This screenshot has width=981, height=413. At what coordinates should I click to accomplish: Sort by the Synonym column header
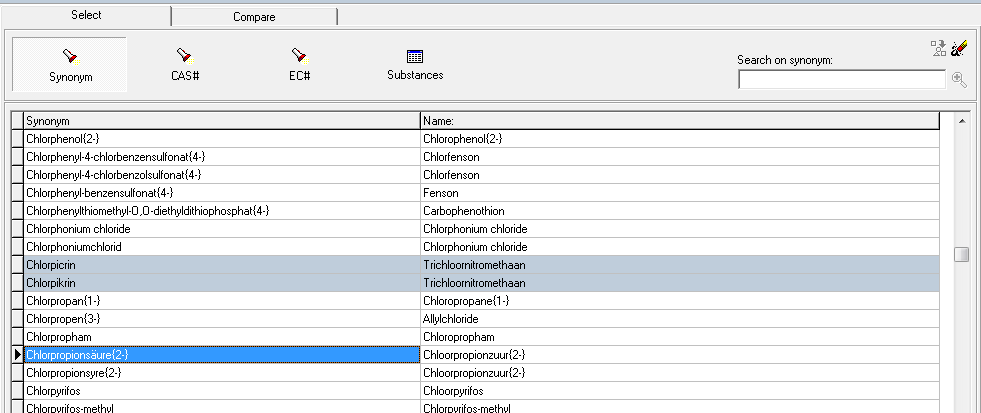tap(221, 120)
